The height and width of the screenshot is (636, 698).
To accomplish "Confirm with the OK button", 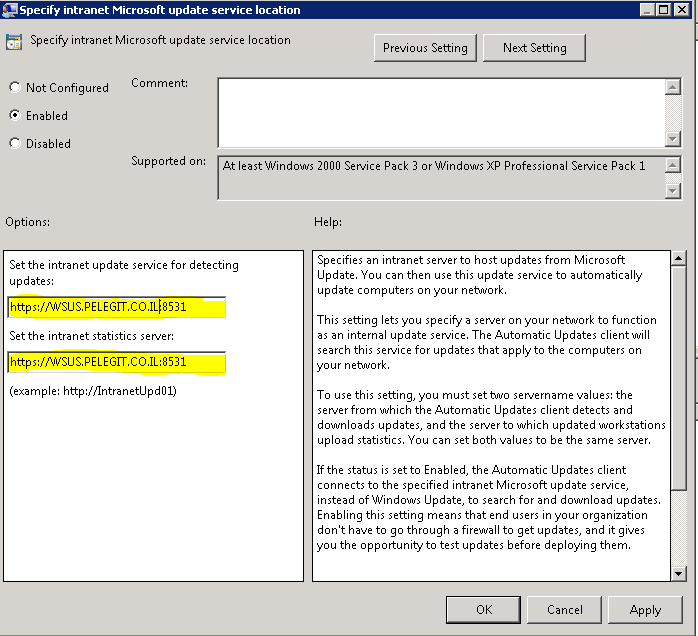I will pyautogui.click(x=483, y=609).
